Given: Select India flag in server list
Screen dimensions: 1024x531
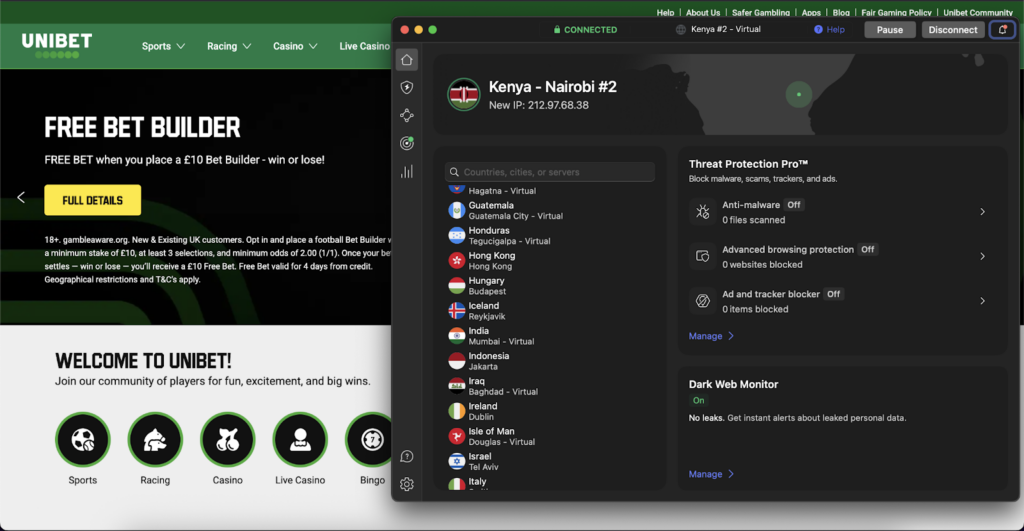Looking at the screenshot, I should pos(456,336).
